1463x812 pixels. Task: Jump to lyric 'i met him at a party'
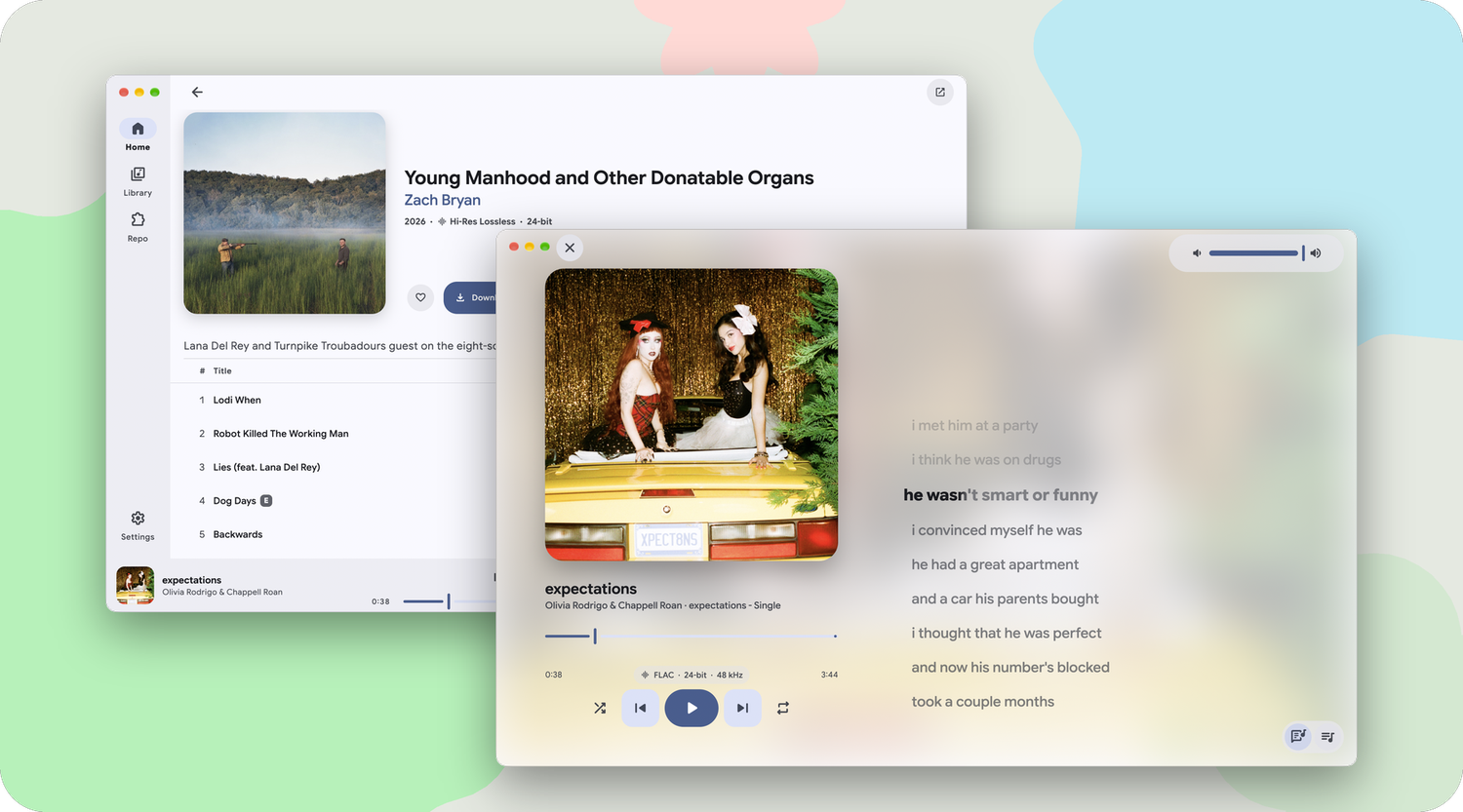click(x=974, y=425)
